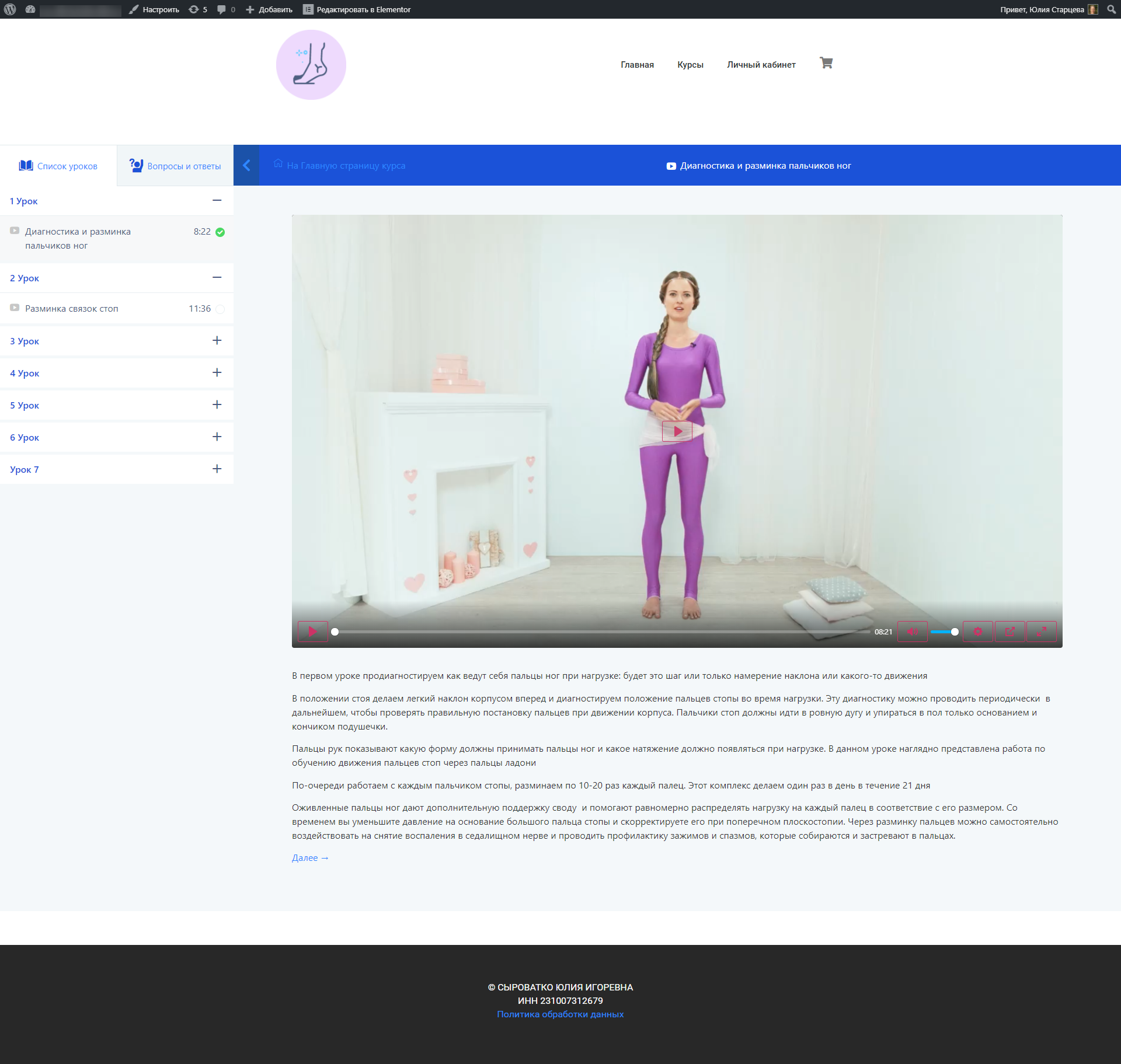Click the foot logo image

pos(311,65)
